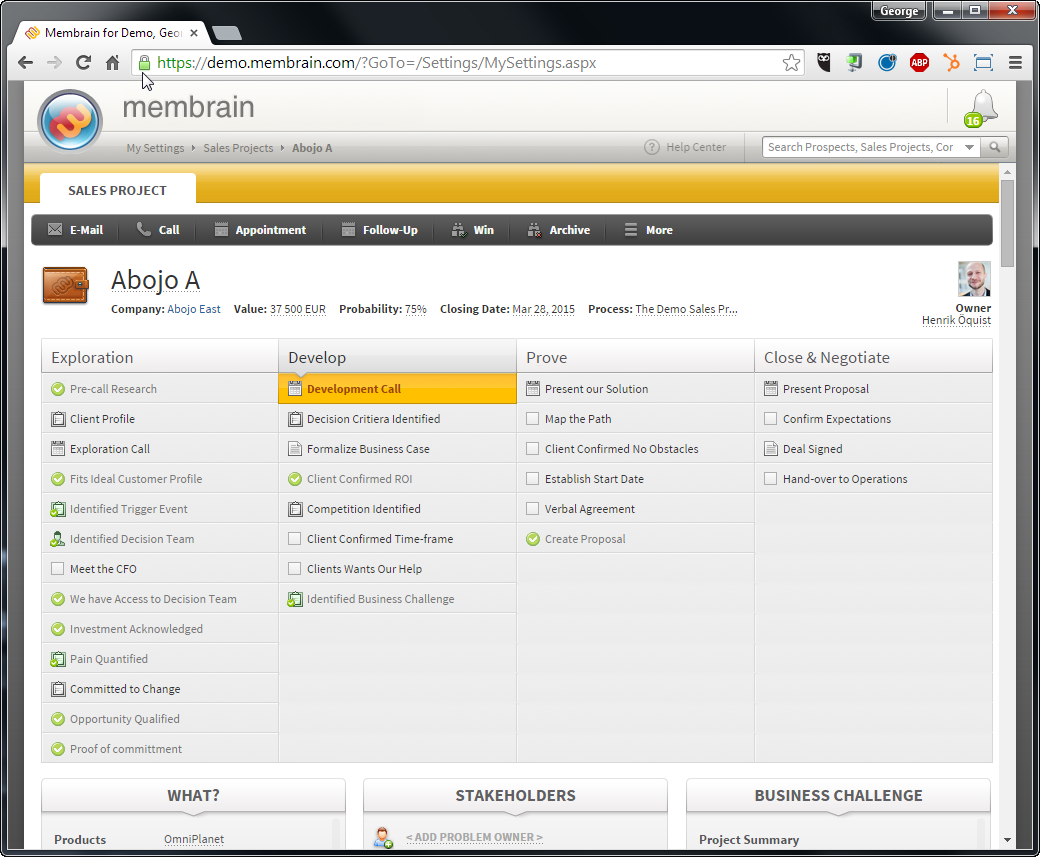Screen dimensions: 1040x857
Task: Click the Membrain logo icon
Action: click(x=69, y=121)
